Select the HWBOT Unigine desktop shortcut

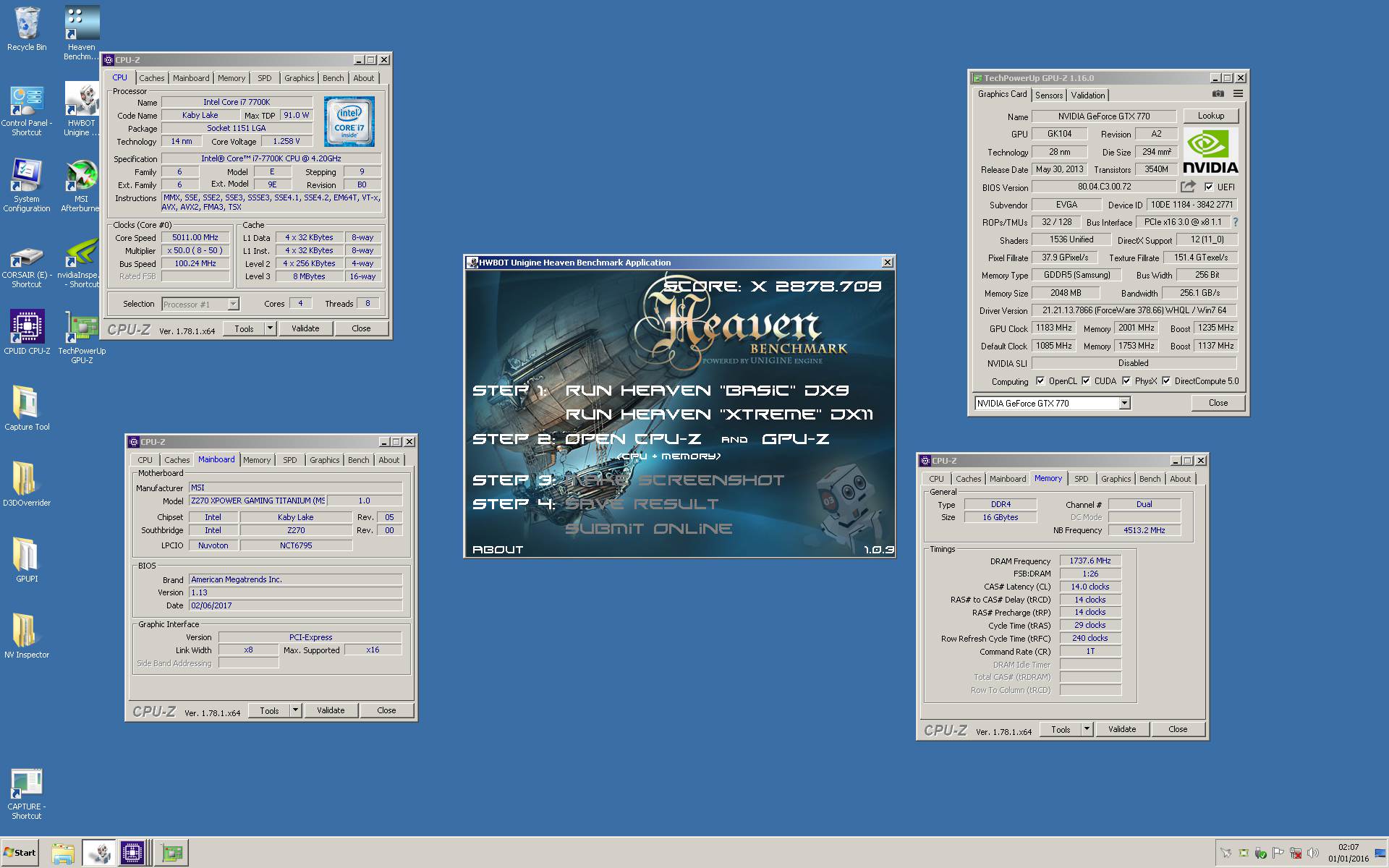[82, 110]
